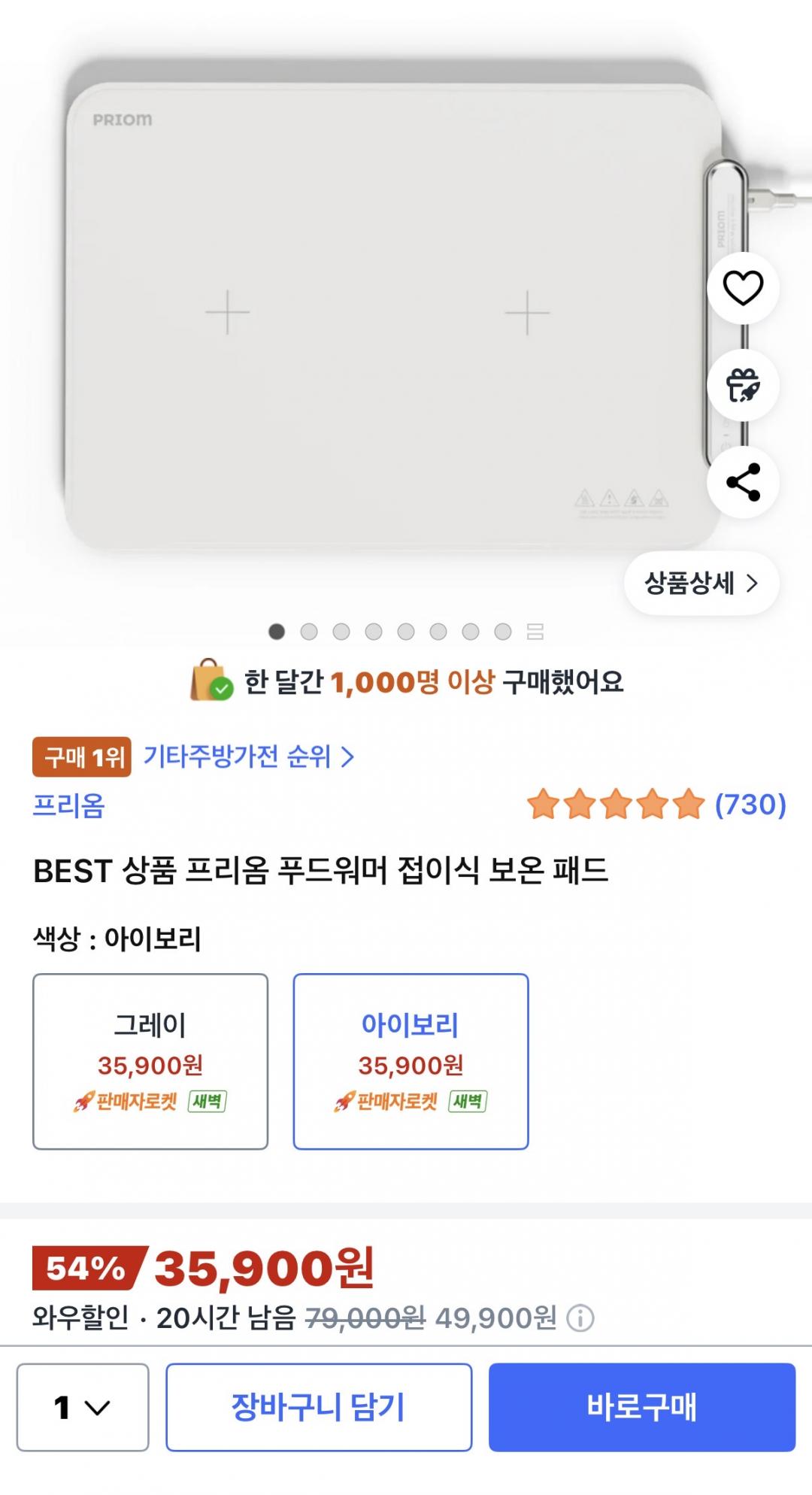The image size is (812, 1495).
Task: Open the quantity dropdown showing 1
Action: pyautogui.click(x=83, y=1407)
